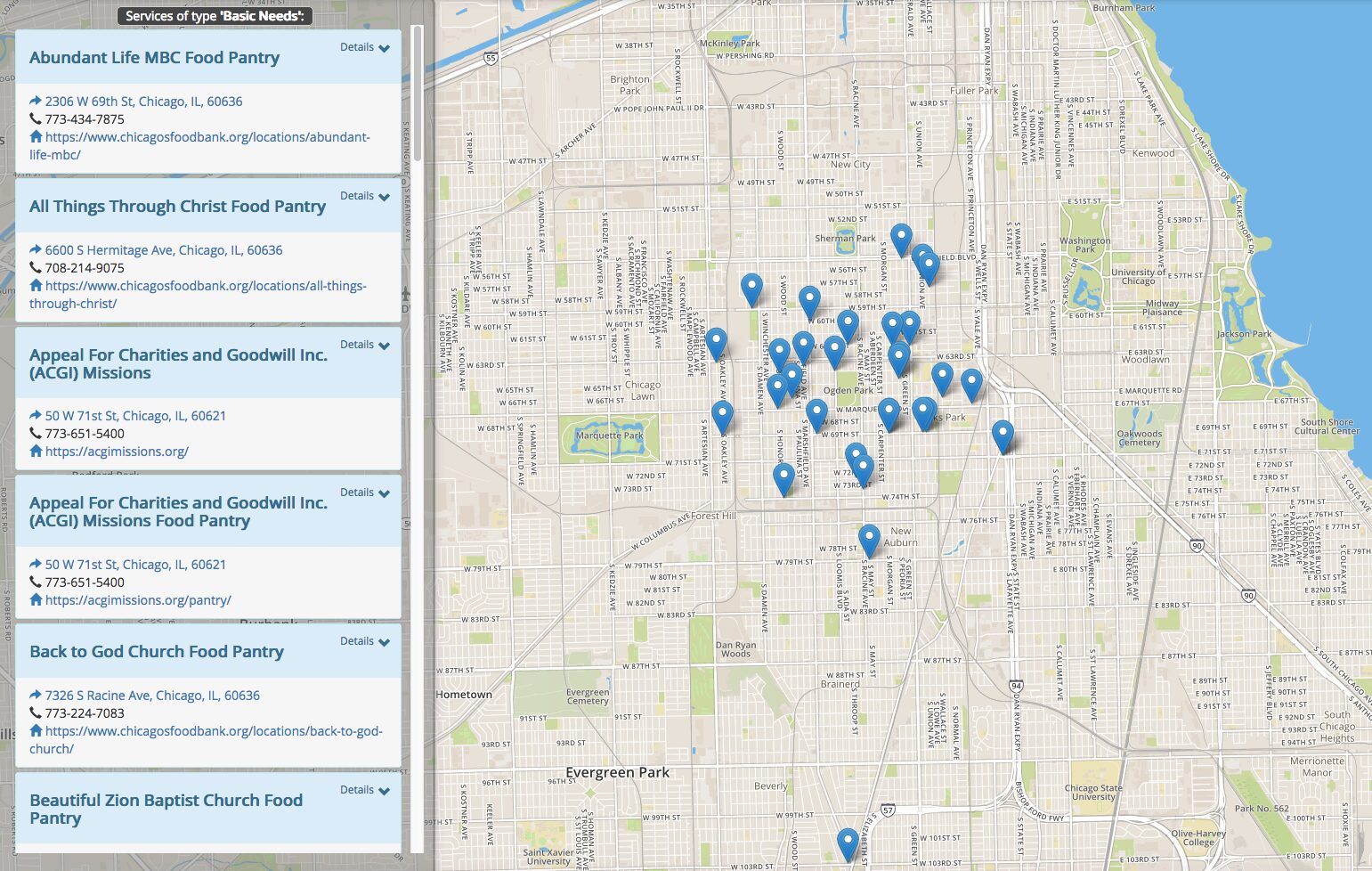The height and width of the screenshot is (871, 1372).
Task: Follow the 6600 S Hermitage Ave address link
Action: [x=165, y=249]
